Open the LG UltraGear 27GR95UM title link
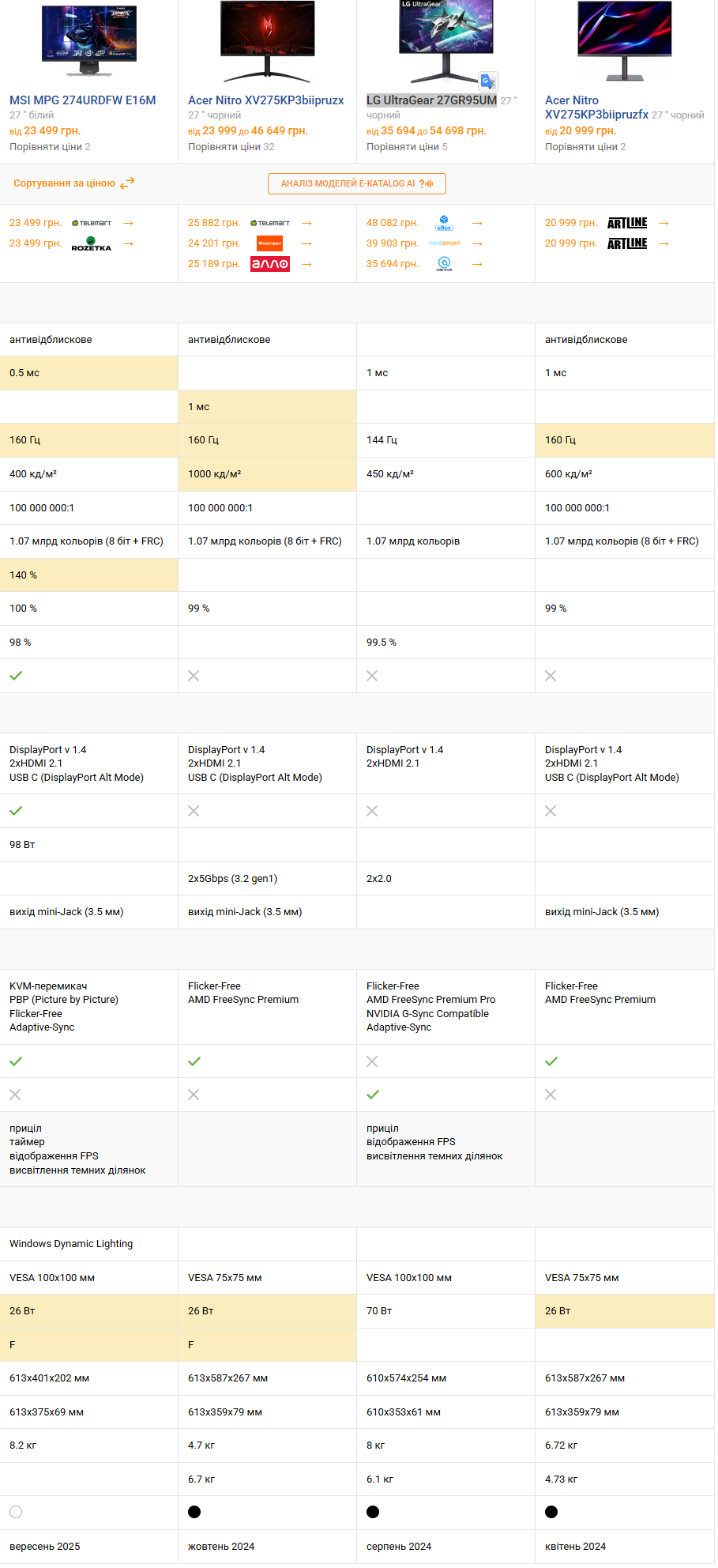 click(x=431, y=100)
